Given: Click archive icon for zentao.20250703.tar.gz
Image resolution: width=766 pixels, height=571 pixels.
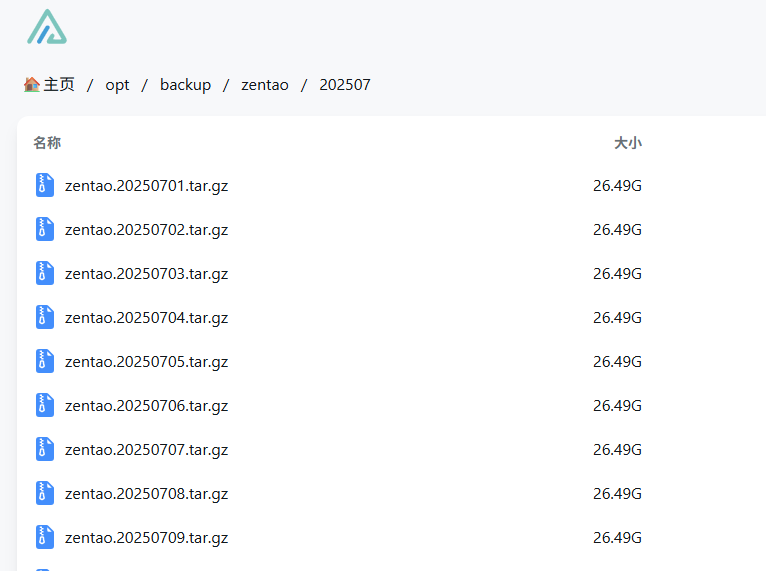Looking at the screenshot, I should pyautogui.click(x=44, y=273).
